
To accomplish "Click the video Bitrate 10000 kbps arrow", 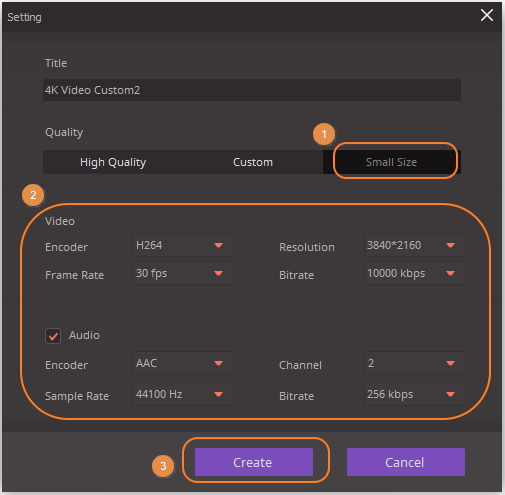I will point(450,273).
